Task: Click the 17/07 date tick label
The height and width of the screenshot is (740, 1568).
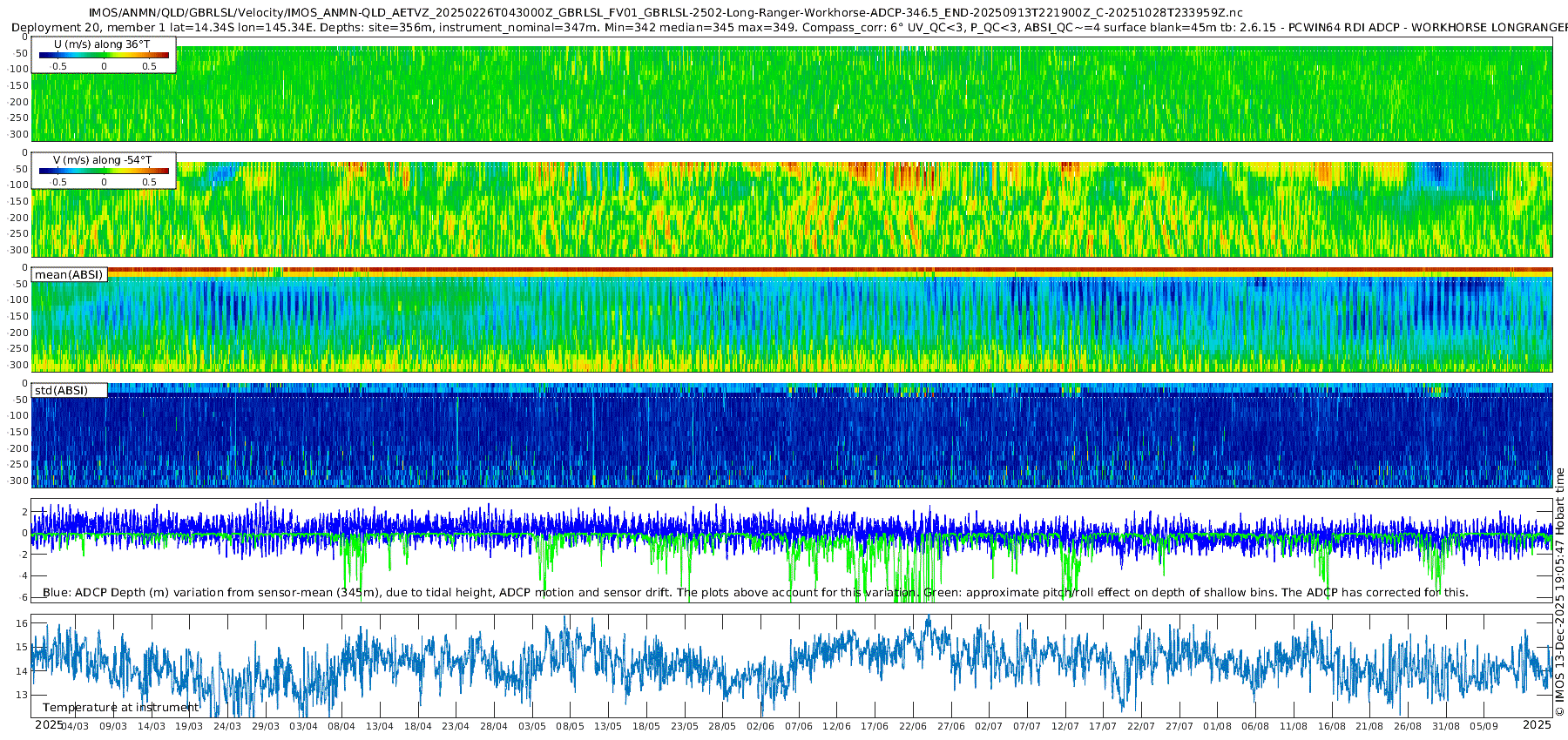Action: (1103, 726)
